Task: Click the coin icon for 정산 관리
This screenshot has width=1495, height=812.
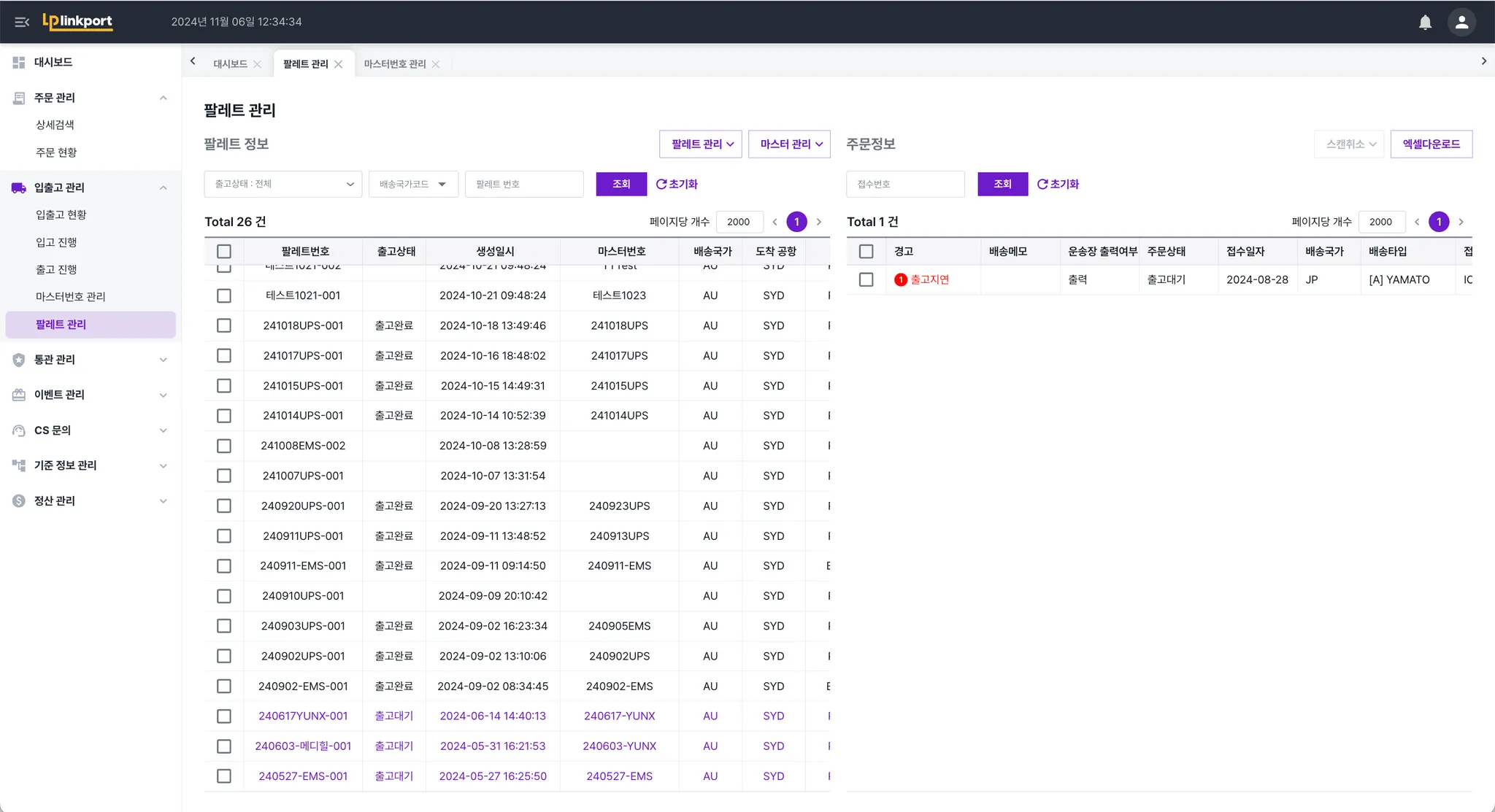Action: pyautogui.click(x=19, y=501)
